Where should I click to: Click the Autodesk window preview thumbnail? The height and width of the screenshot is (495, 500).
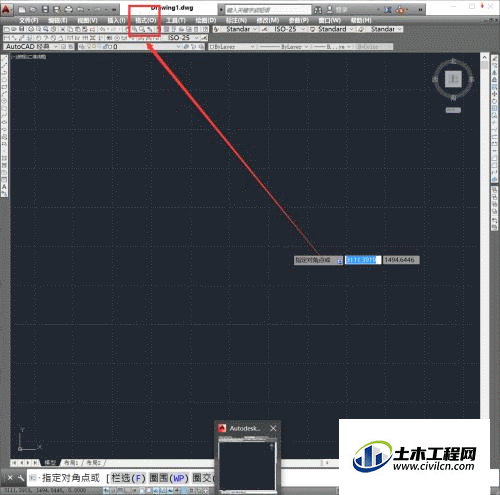(x=247, y=467)
